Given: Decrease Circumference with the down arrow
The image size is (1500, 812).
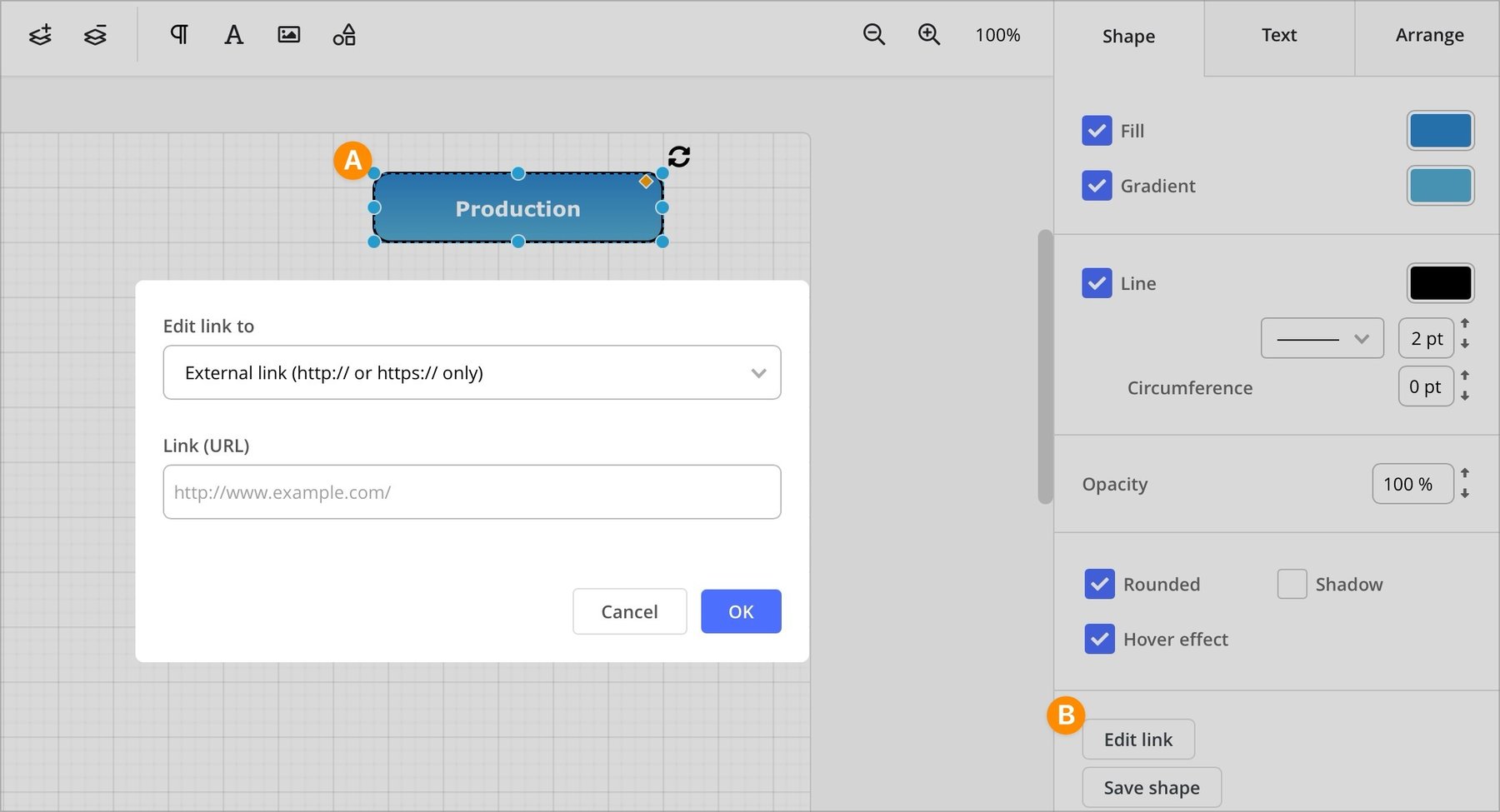Looking at the screenshot, I should [x=1465, y=396].
